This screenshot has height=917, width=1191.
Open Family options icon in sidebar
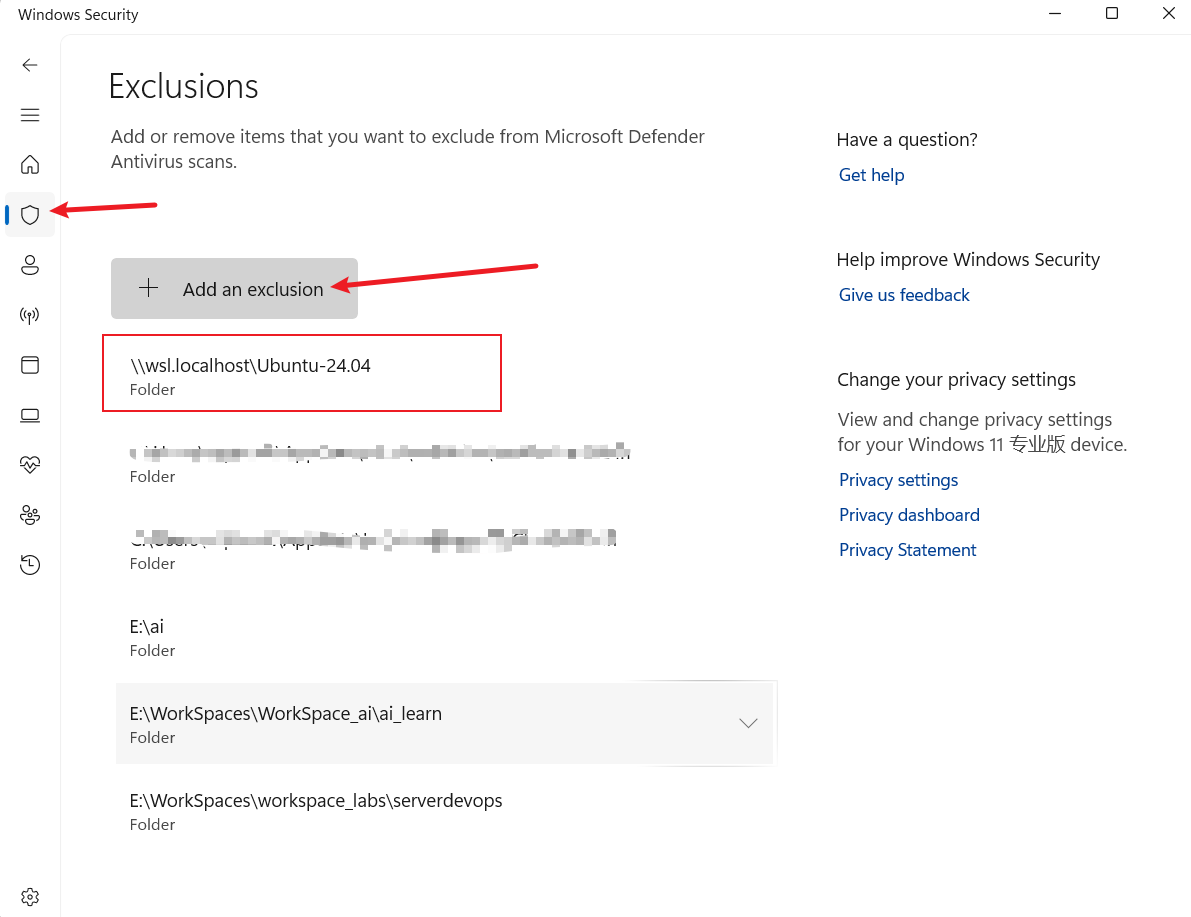point(30,515)
